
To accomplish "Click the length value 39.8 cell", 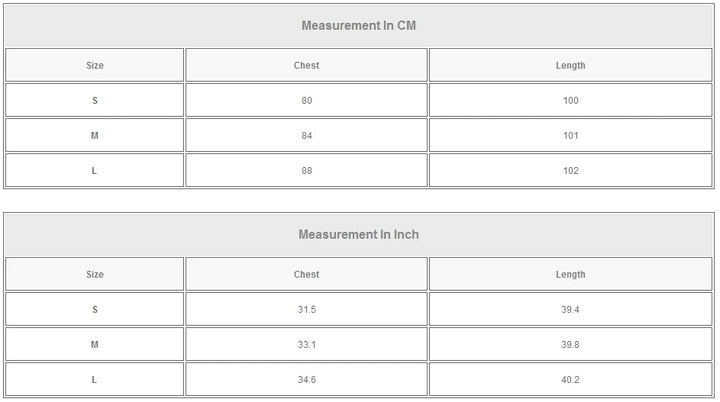I will coord(570,345).
